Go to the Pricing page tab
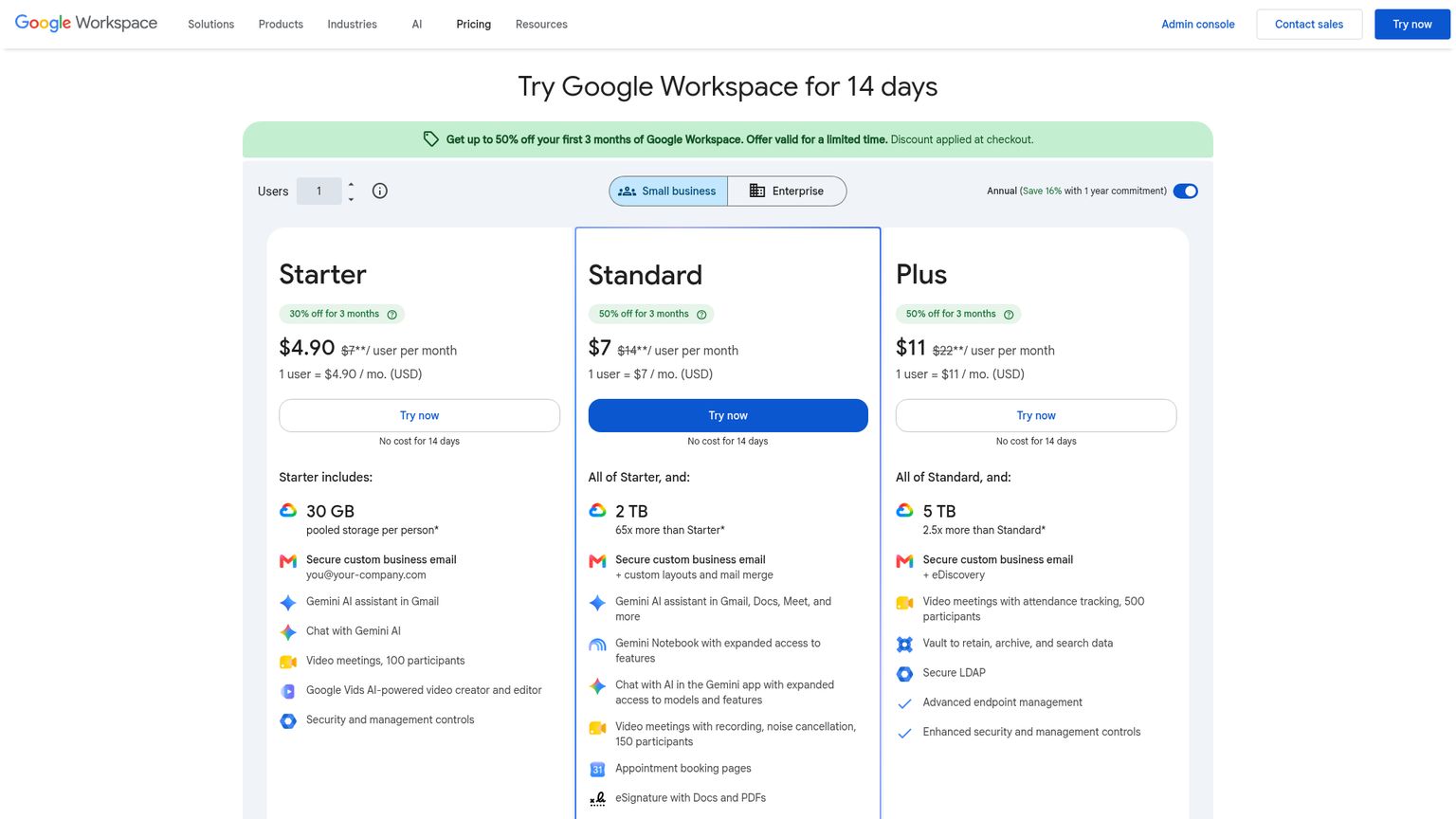Screen dimensions: 1456x819 pos(473,24)
